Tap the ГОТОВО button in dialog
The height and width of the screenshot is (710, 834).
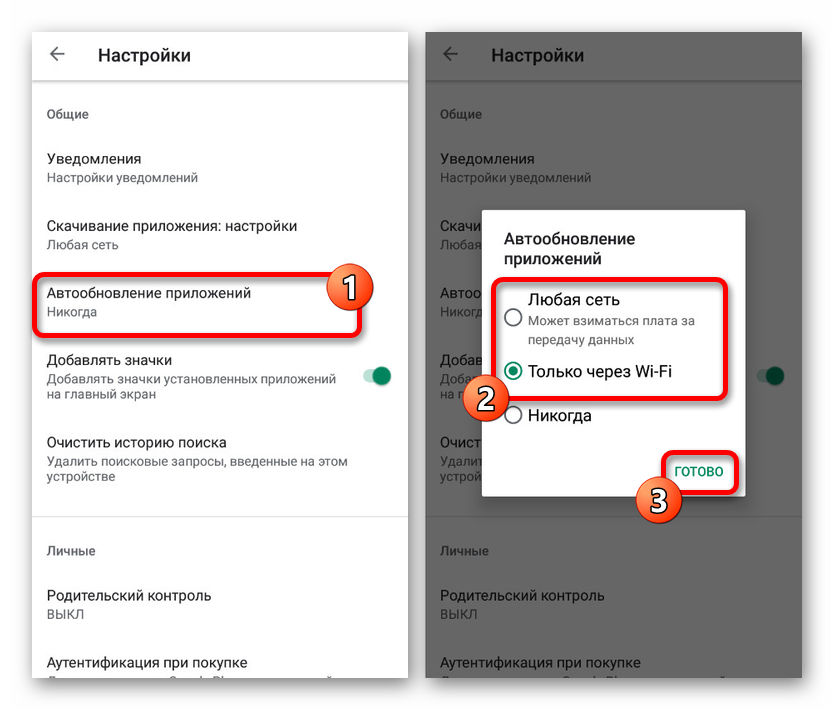pyautogui.click(x=699, y=471)
